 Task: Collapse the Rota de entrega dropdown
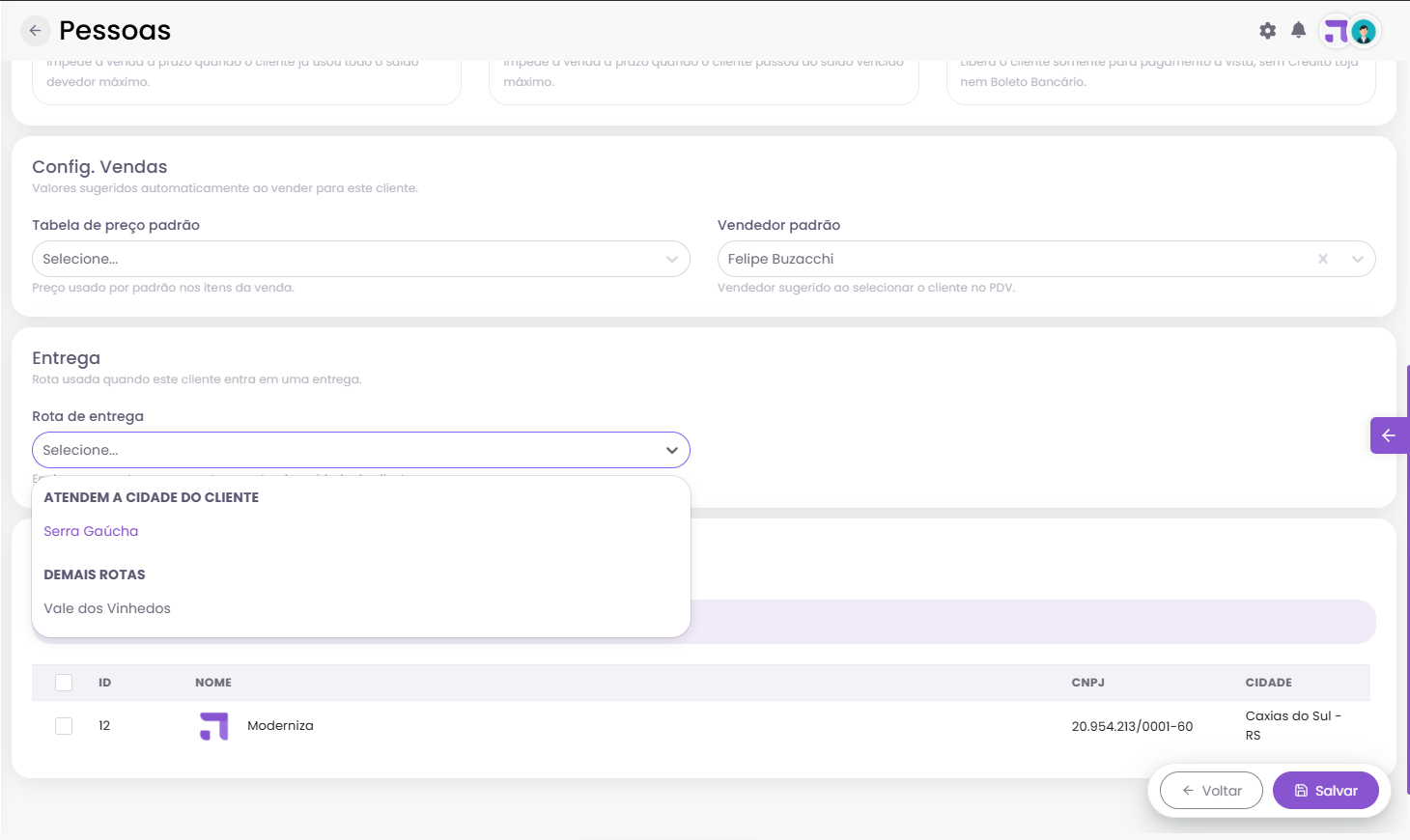pos(672,450)
